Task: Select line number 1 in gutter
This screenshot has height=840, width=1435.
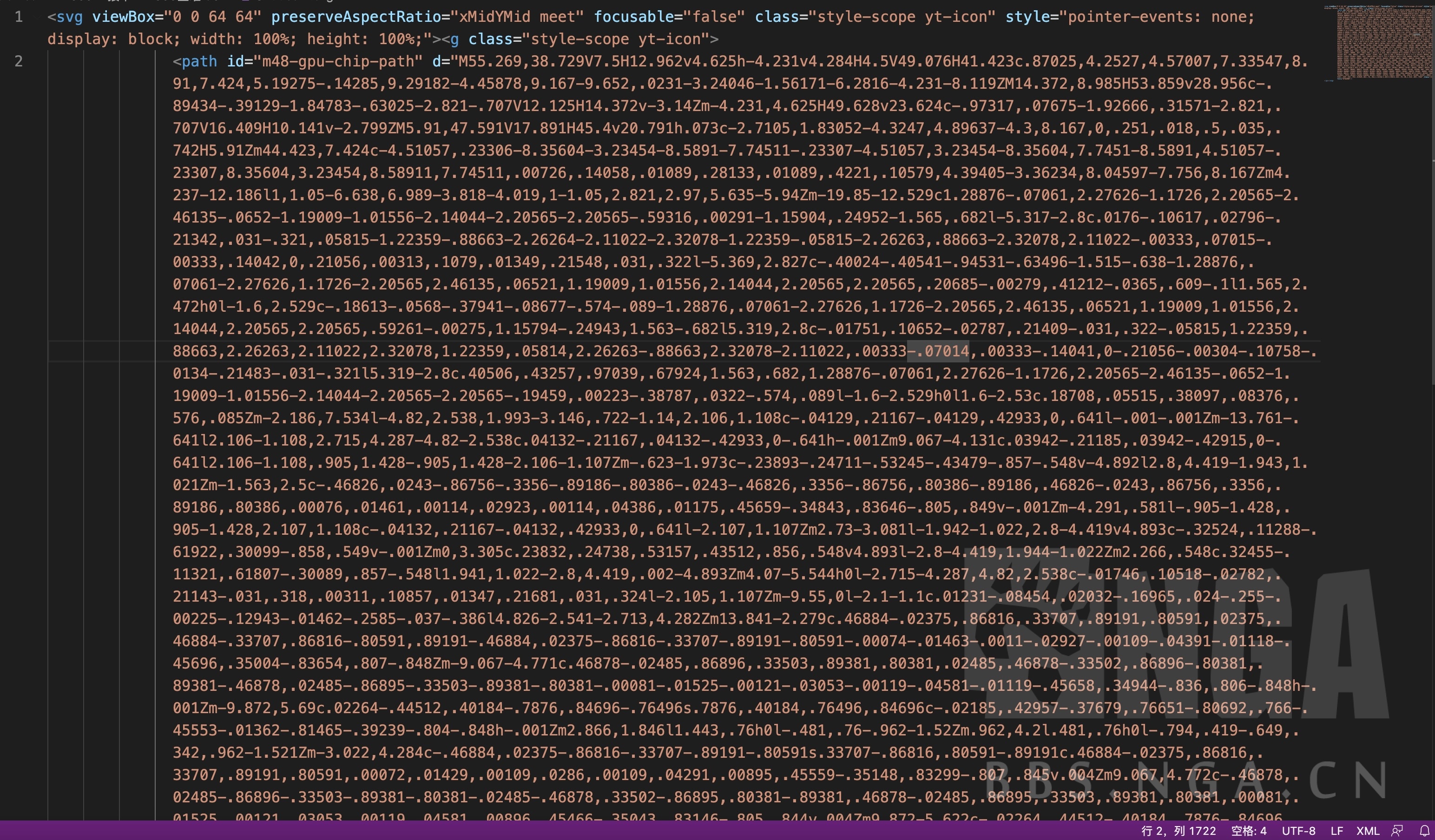Action: (19, 17)
